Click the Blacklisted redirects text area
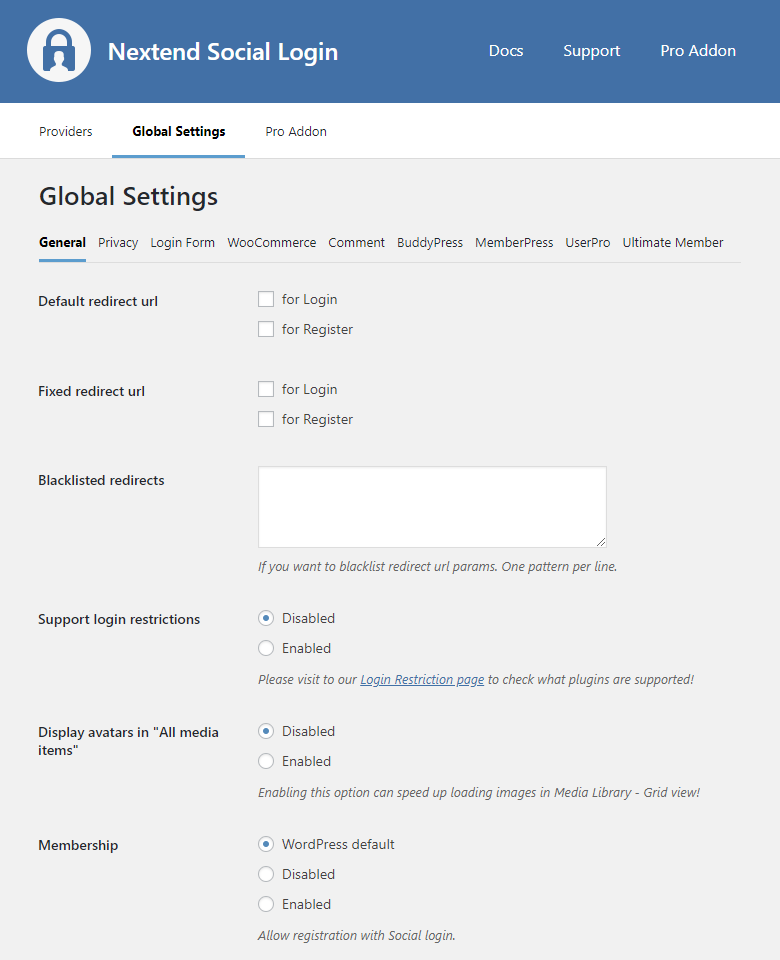Image resolution: width=780 pixels, height=960 pixels. (x=432, y=506)
